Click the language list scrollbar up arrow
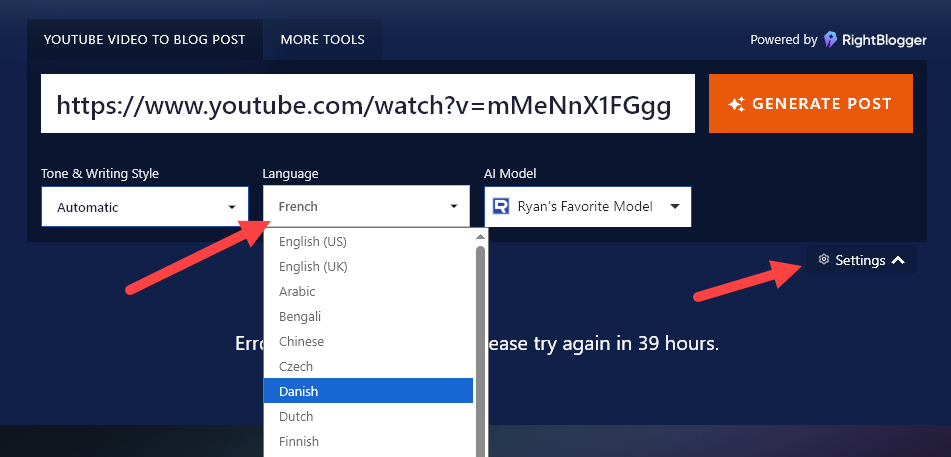 point(480,237)
